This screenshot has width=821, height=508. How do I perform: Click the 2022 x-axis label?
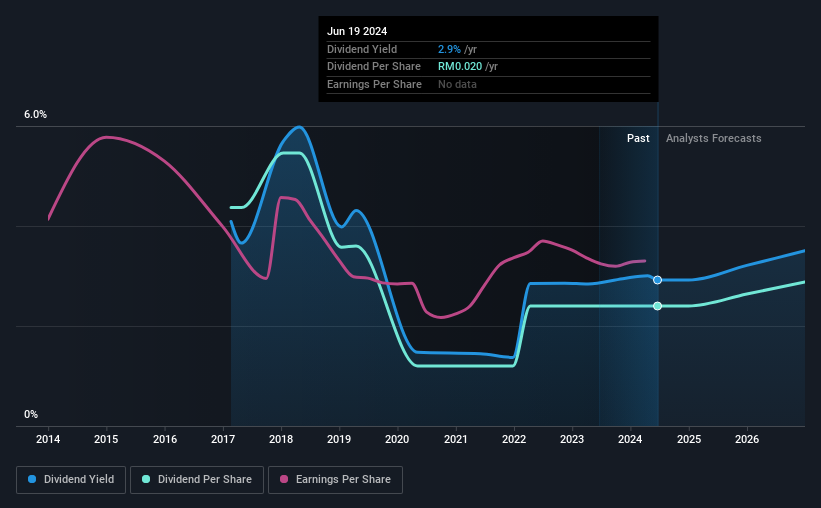(514, 439)
